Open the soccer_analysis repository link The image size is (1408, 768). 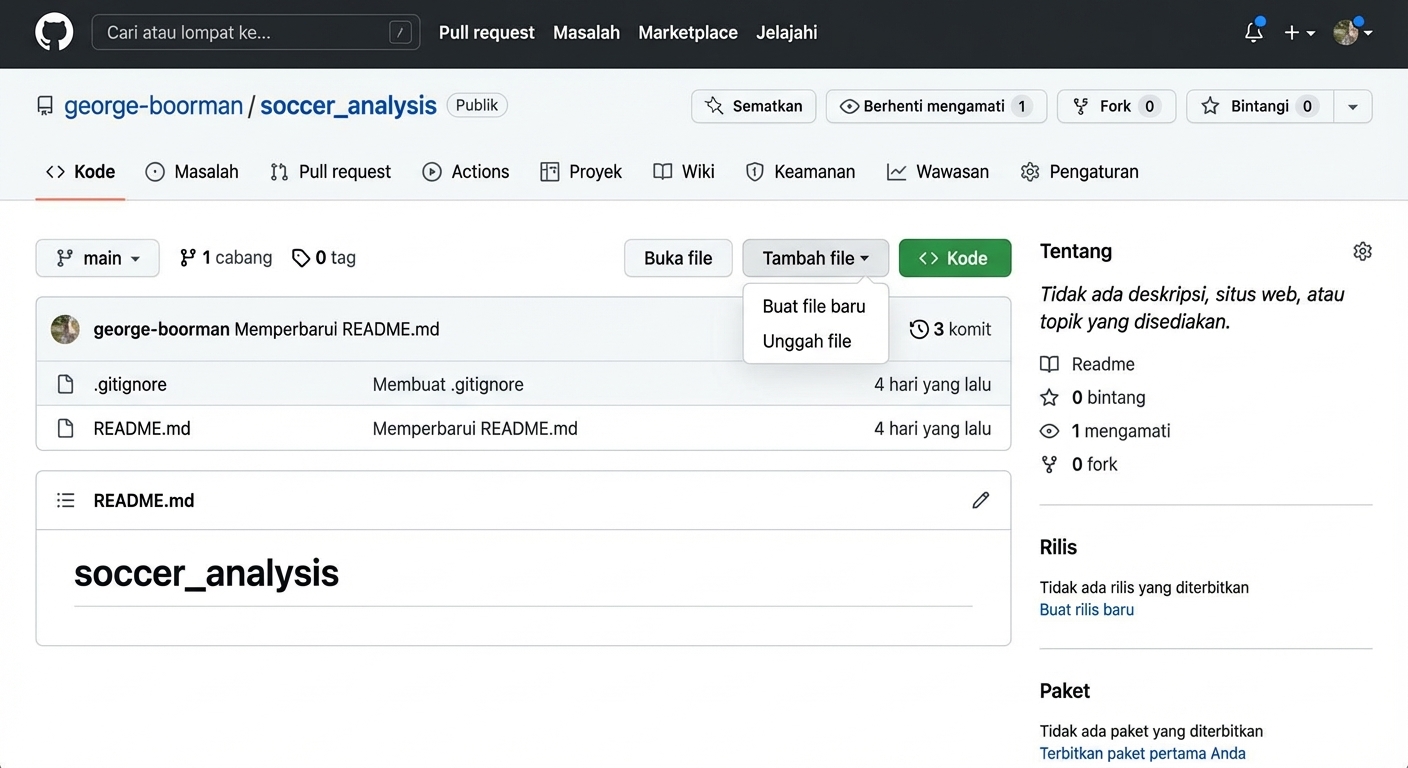(348, 106)
